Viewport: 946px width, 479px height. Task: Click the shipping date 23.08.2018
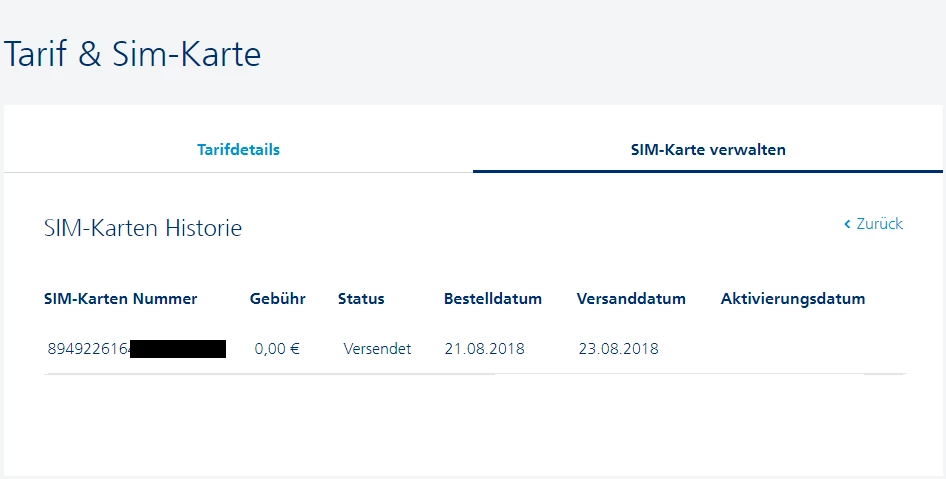[618, 349]
